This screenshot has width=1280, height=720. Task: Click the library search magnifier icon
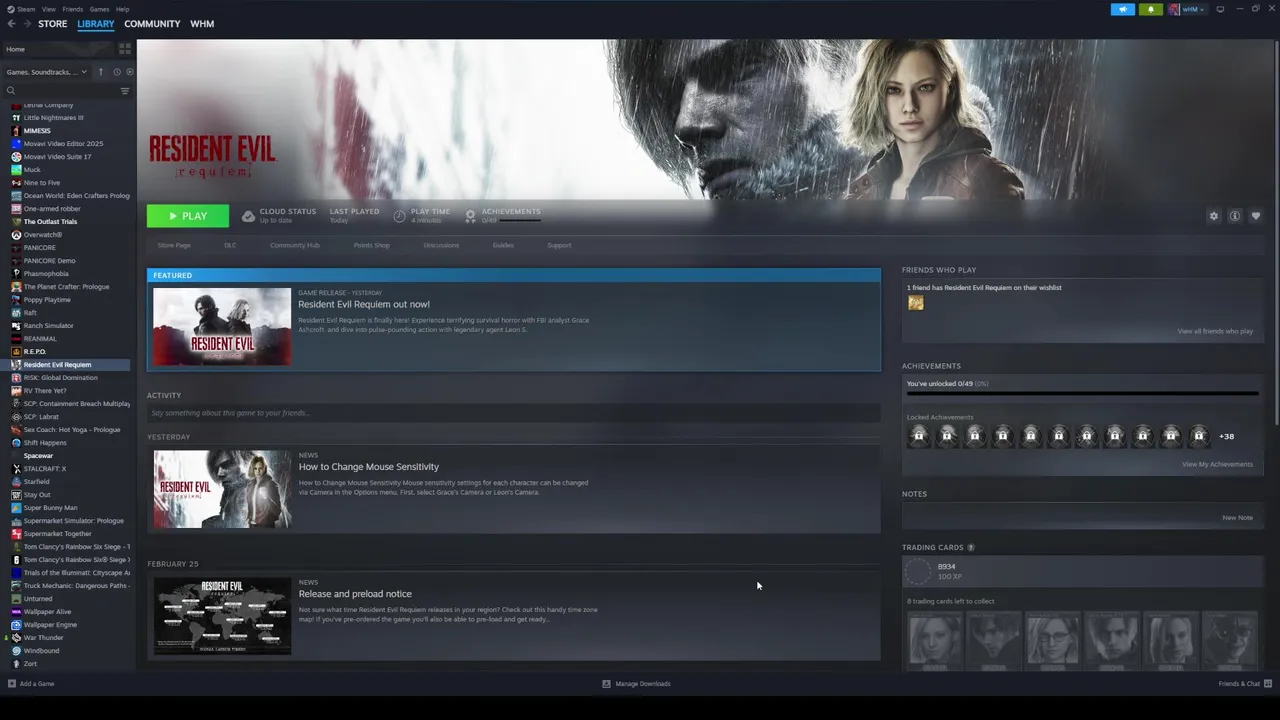tap(11, 91)
